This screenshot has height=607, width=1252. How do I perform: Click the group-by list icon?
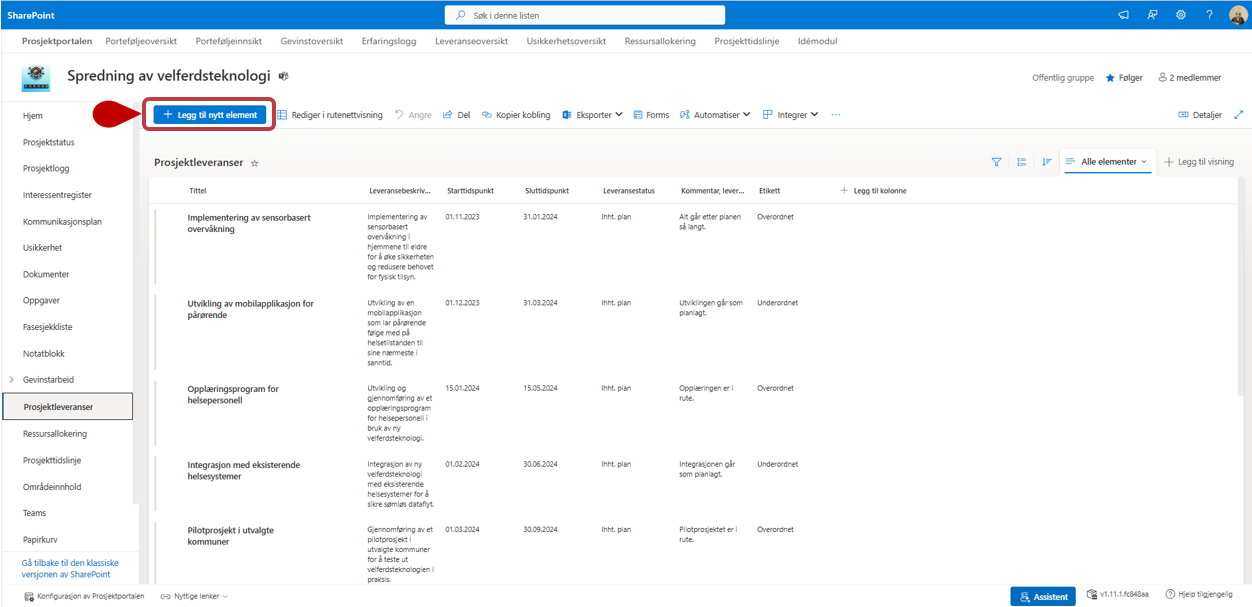(1021, 162)
